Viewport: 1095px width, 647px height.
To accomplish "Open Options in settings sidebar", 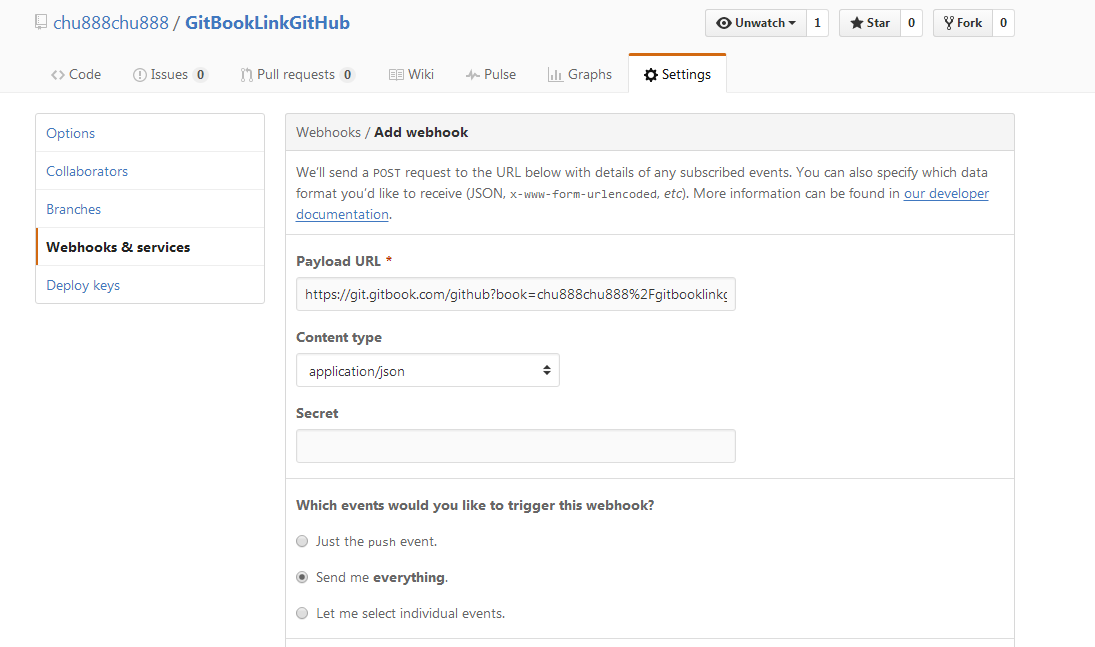I will 150,133.
